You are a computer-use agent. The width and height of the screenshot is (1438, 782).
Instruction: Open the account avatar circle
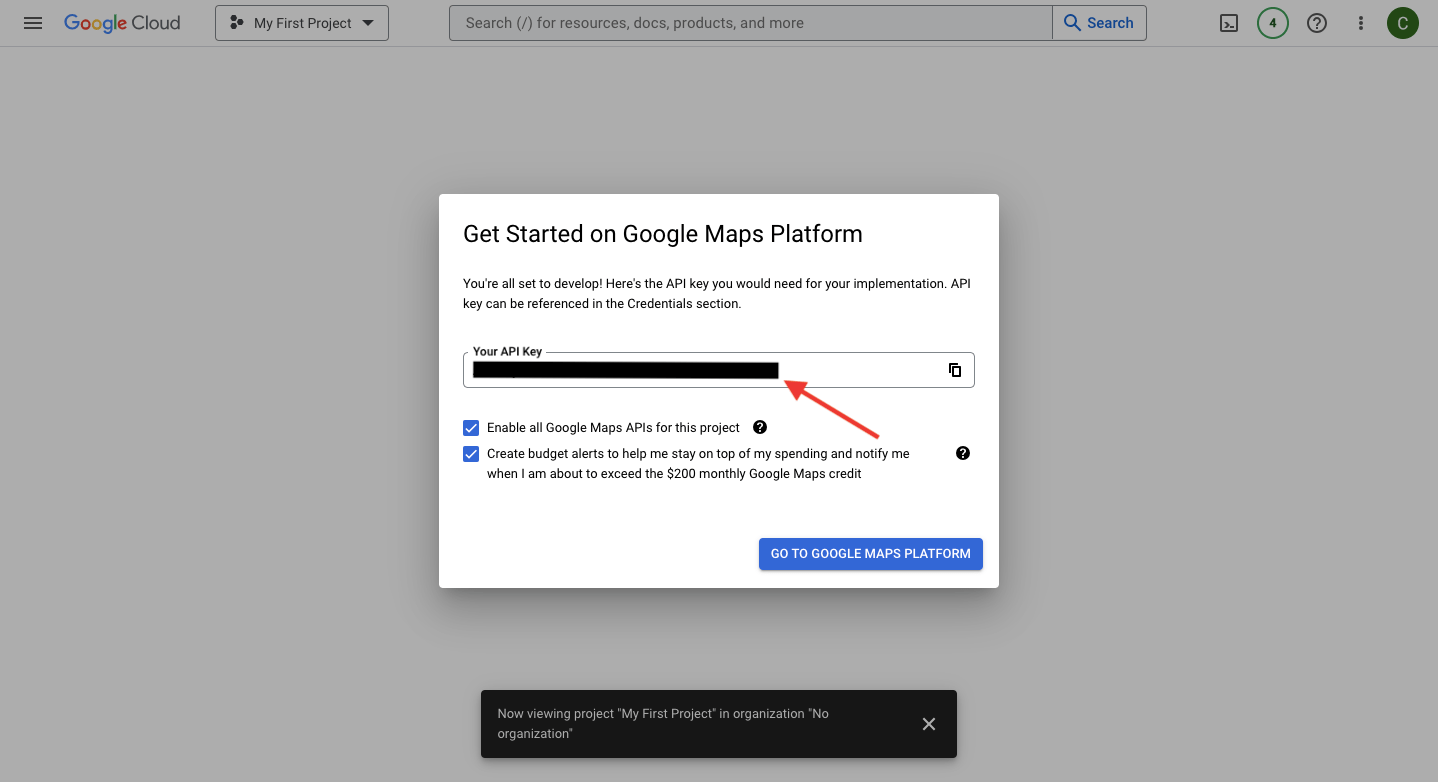point(1403,22)
